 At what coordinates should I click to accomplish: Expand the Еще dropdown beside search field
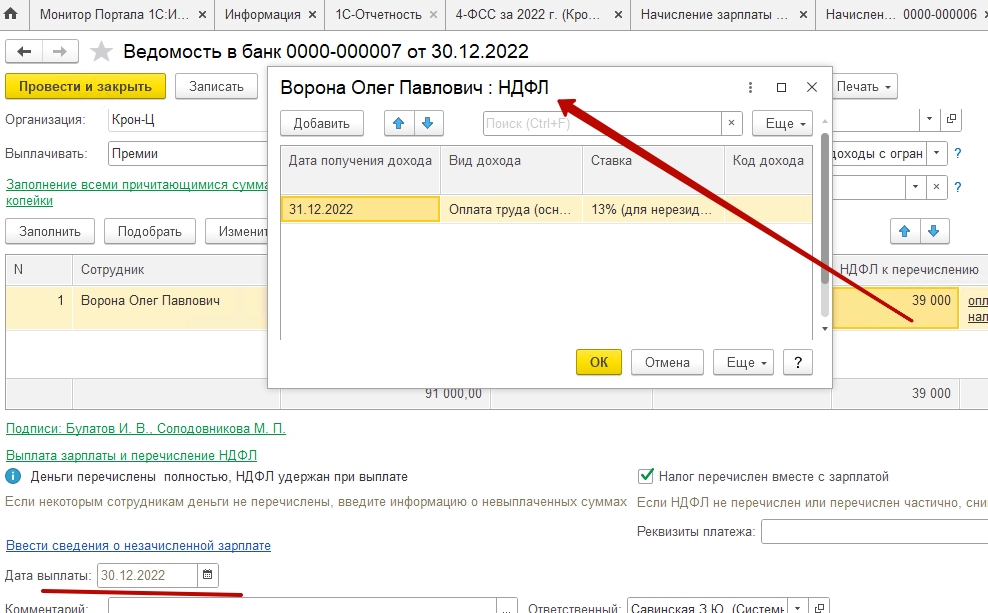coord(781,123)
